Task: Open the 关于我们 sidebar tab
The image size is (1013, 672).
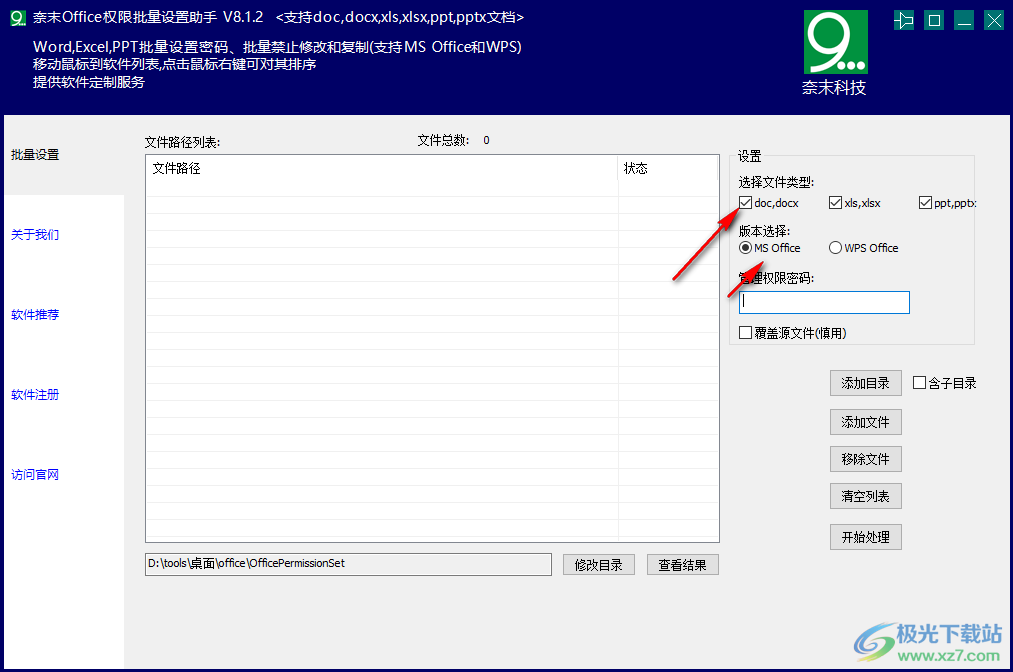Action: [36, 235]
